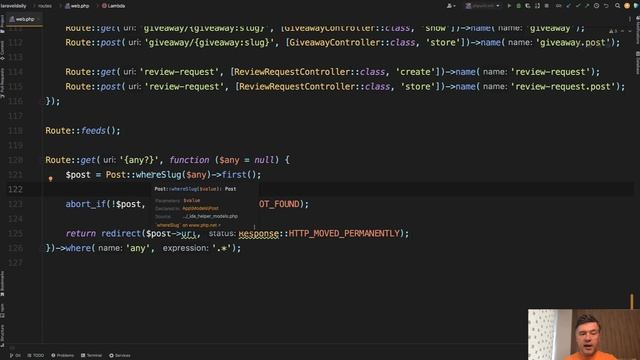
Task: Open the run configuration selector dropdown
Action: 482,6
